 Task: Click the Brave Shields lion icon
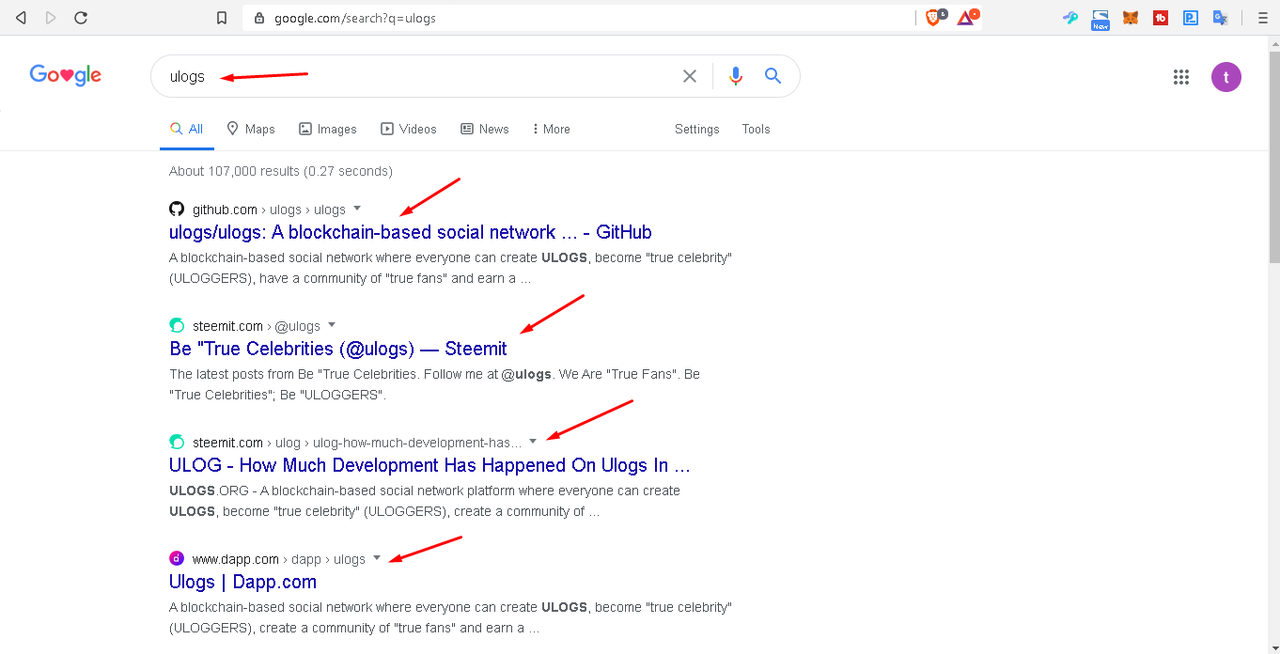933,17
